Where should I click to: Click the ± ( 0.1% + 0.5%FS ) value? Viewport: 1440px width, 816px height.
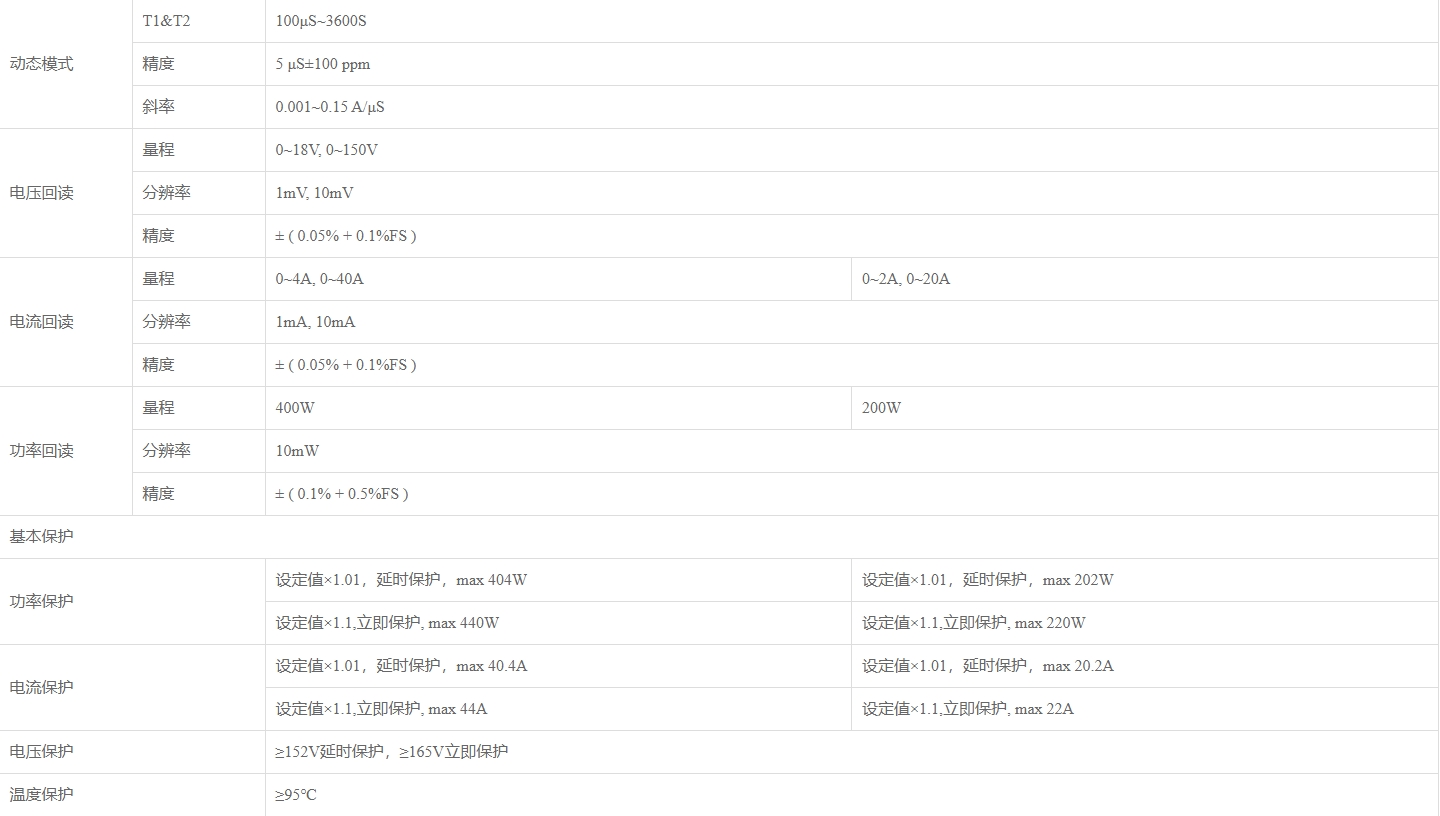[x=342, y=494]
